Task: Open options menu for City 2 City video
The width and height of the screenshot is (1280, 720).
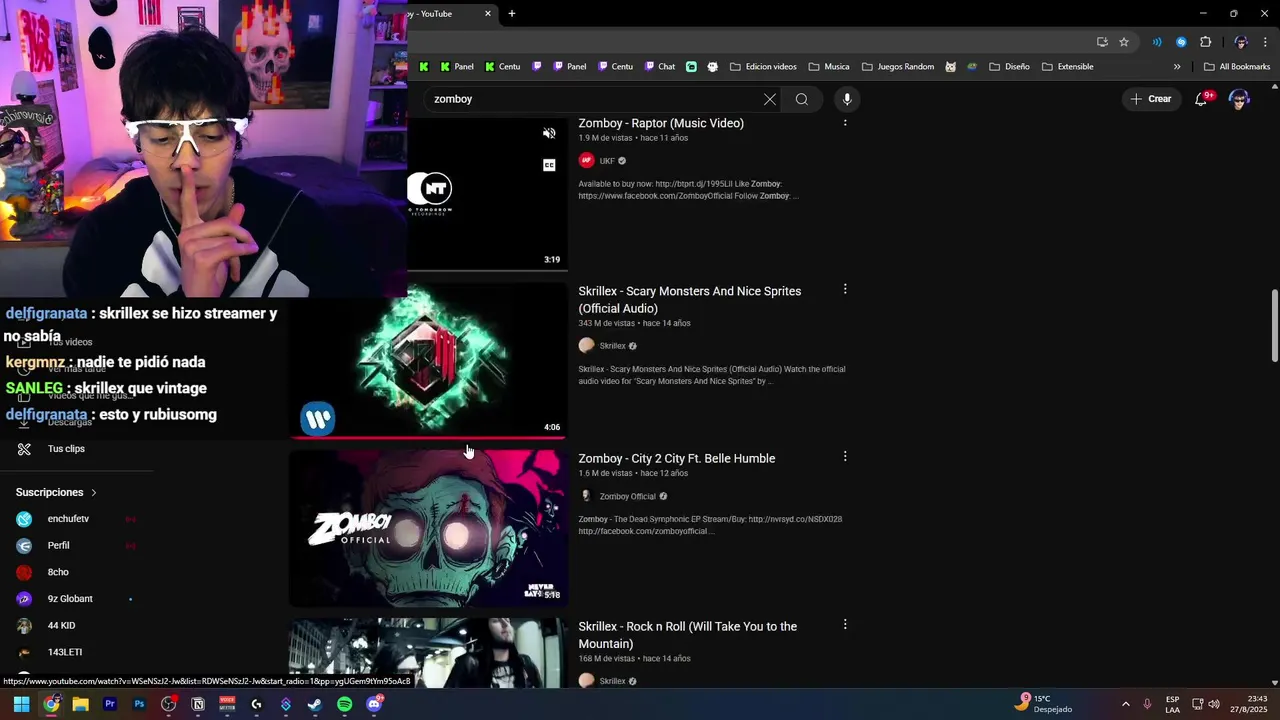Action: [845, 456]
